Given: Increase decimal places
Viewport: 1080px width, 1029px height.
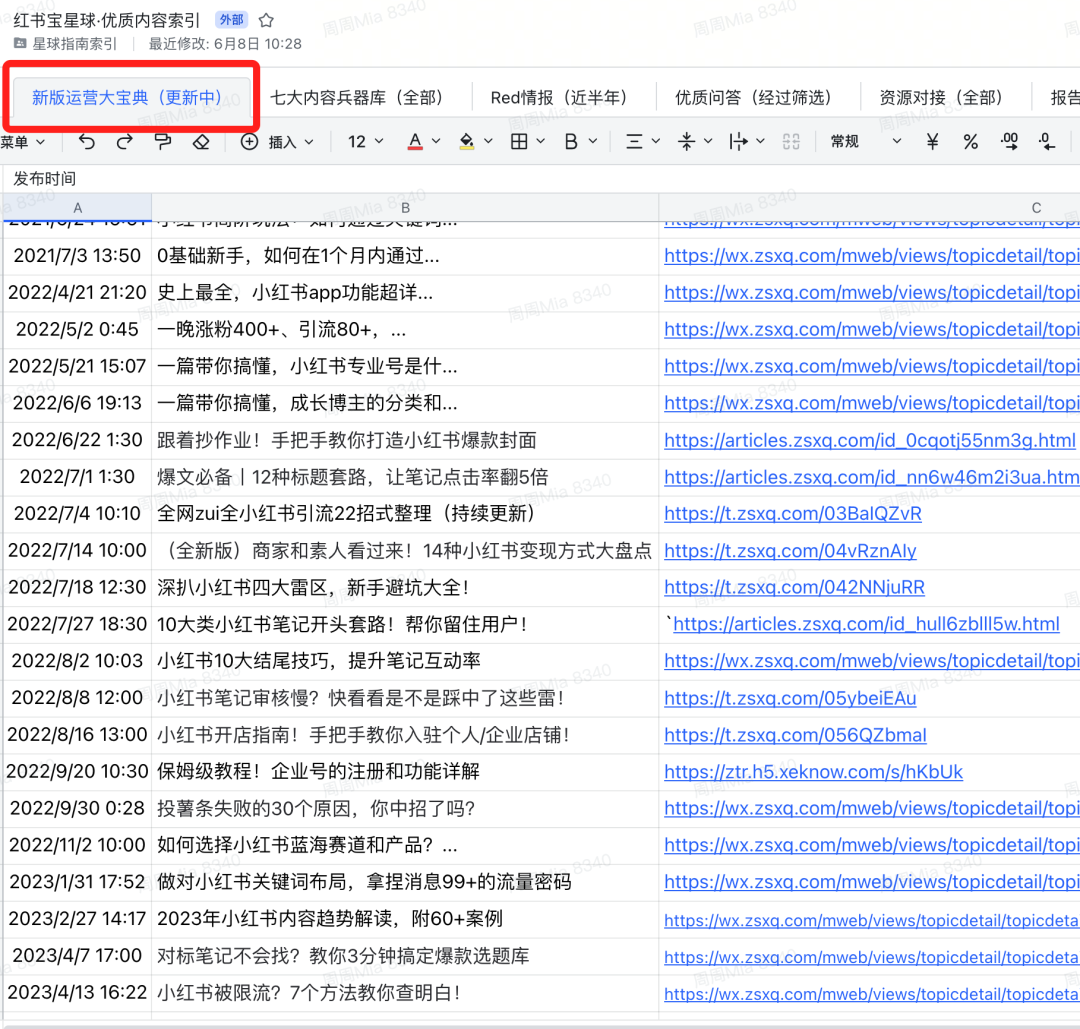Looking at the screenshot, I should coord(1009,142).
